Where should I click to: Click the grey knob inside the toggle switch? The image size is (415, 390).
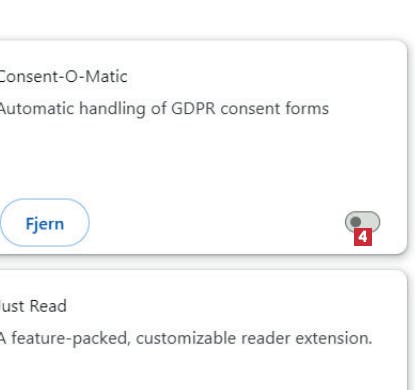(x=356, y=221)
